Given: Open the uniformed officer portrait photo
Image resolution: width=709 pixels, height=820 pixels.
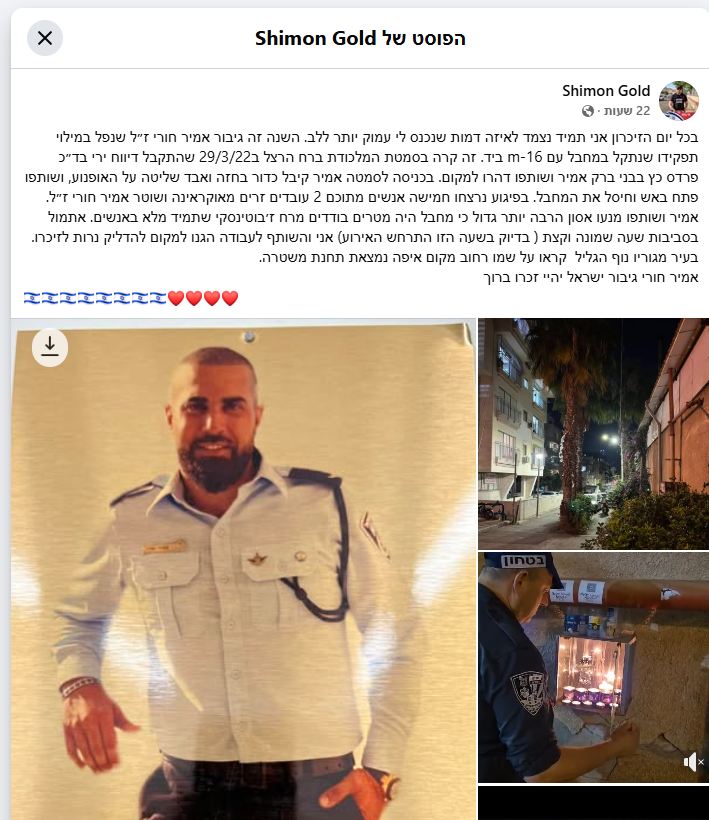Looking at the screenshot, I should (x=244, y=569).
